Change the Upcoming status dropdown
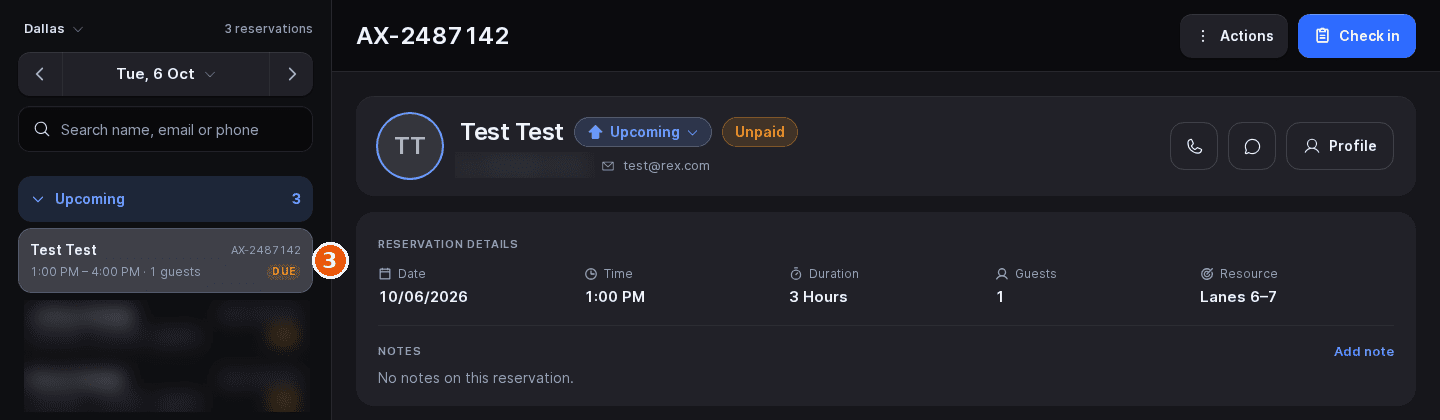This screenshot has width=1440, height=420. 643,132
